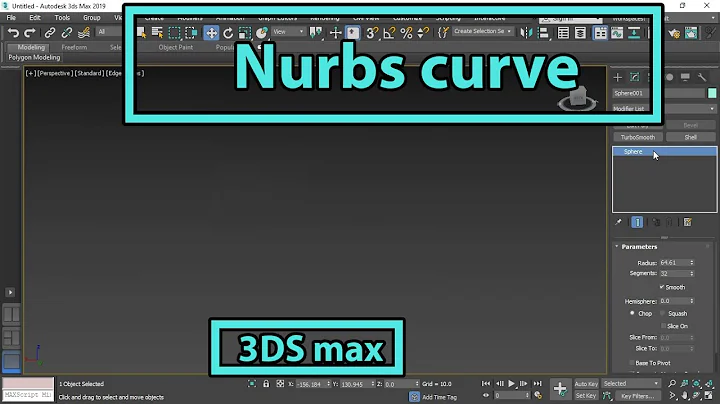Image resolution: width=720 pixels, height=404 pixels.
Task: Activate the Select and Rotate tool
Action: [228, 33]
